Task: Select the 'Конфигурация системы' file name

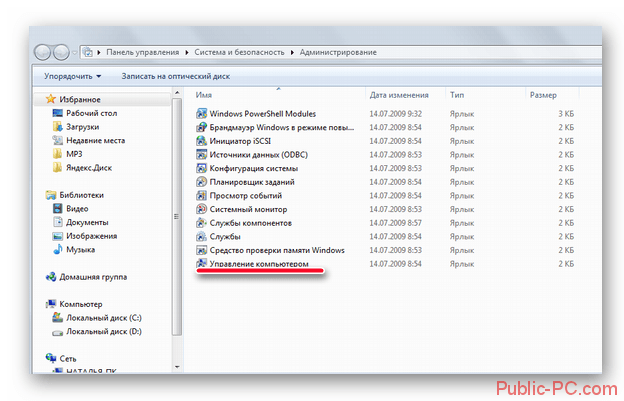Action: (254, 168)
